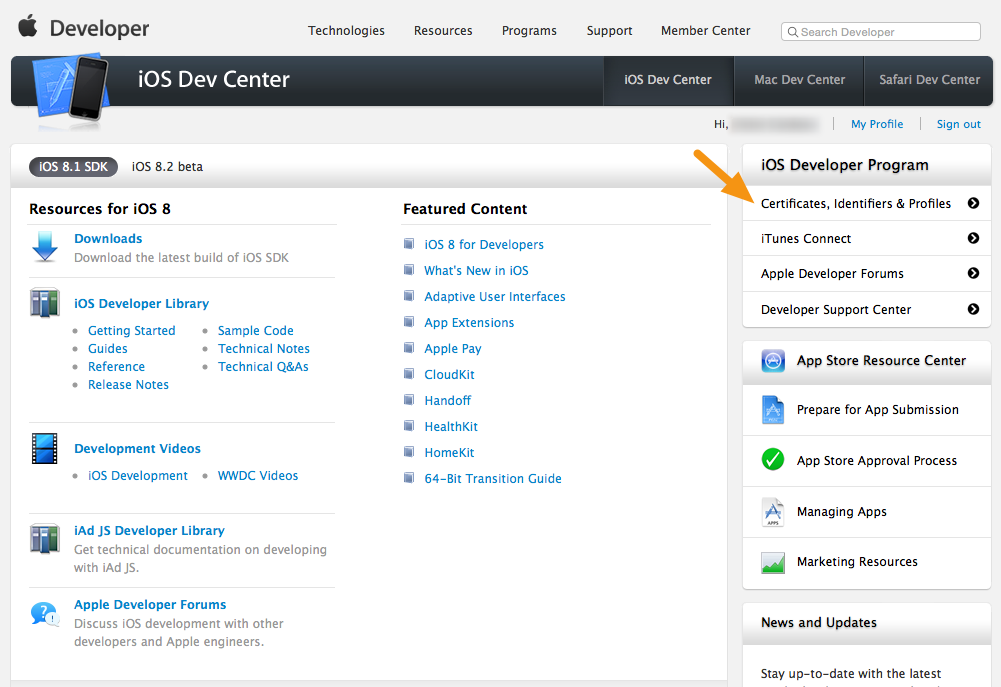Click the Developer site title
1001x687 pixels.
[x=100, y=29]
